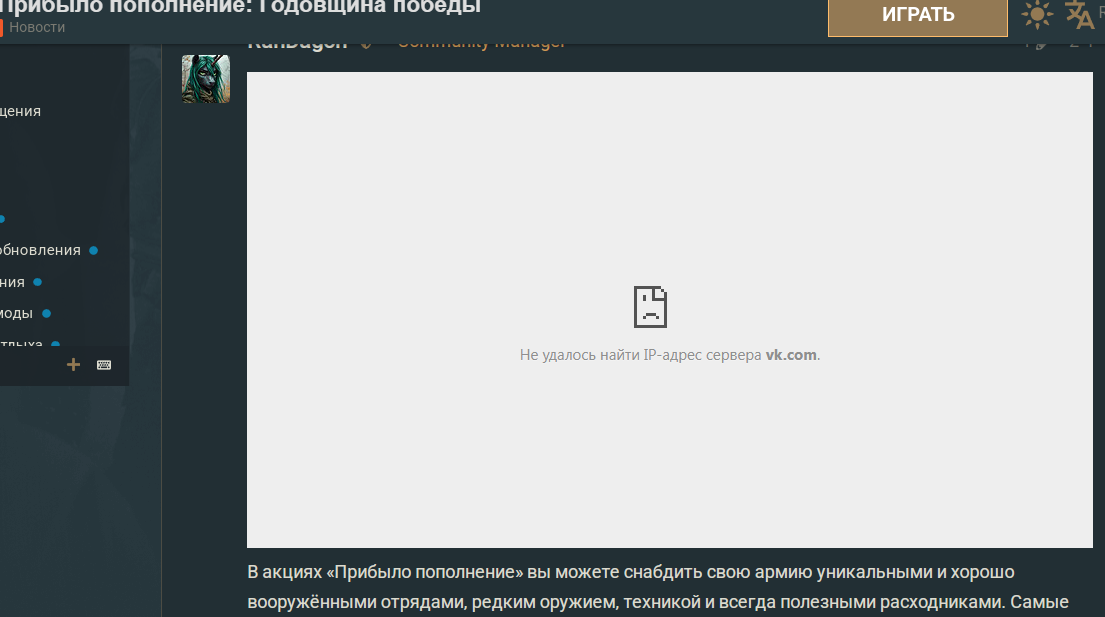Click blue dot on row between обновления and моды
Viewport: 1105px width, 617px height.
(38, 282)
